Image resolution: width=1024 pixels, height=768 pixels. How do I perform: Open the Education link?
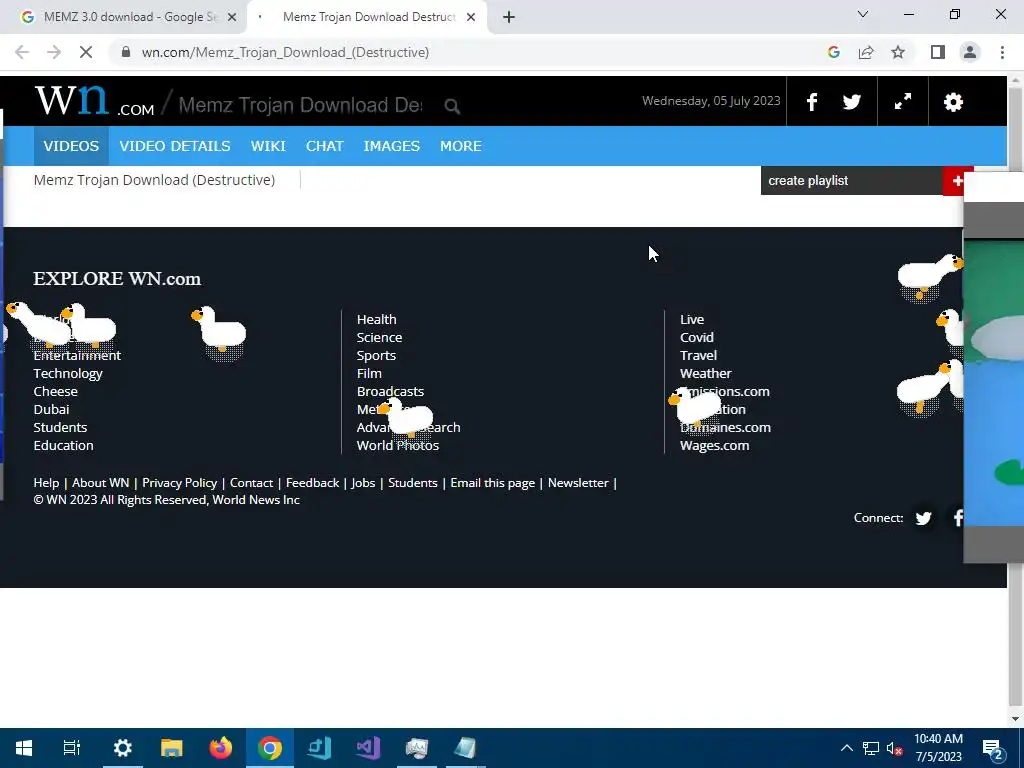click(x=63, y=445)
